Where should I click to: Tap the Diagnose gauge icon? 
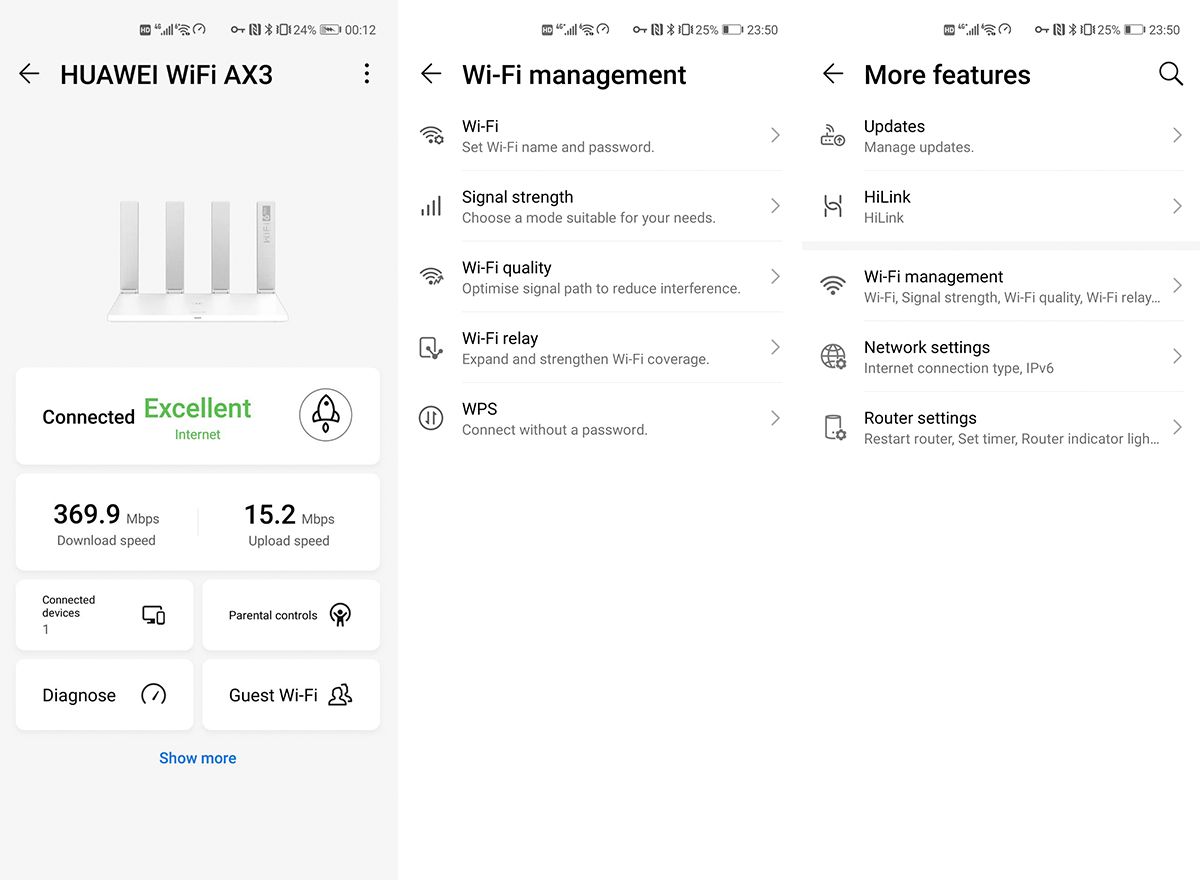click(x=153, y=694)
